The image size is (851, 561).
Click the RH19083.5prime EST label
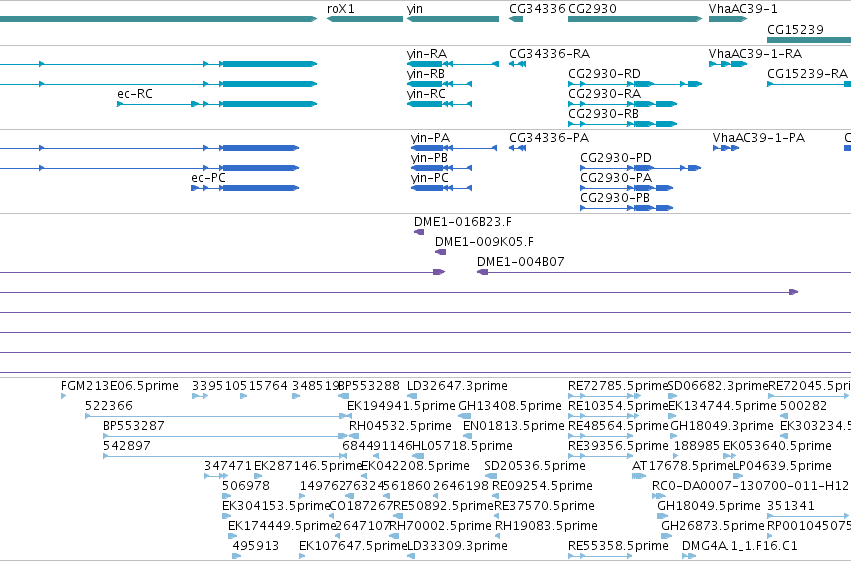pos(547,526)
